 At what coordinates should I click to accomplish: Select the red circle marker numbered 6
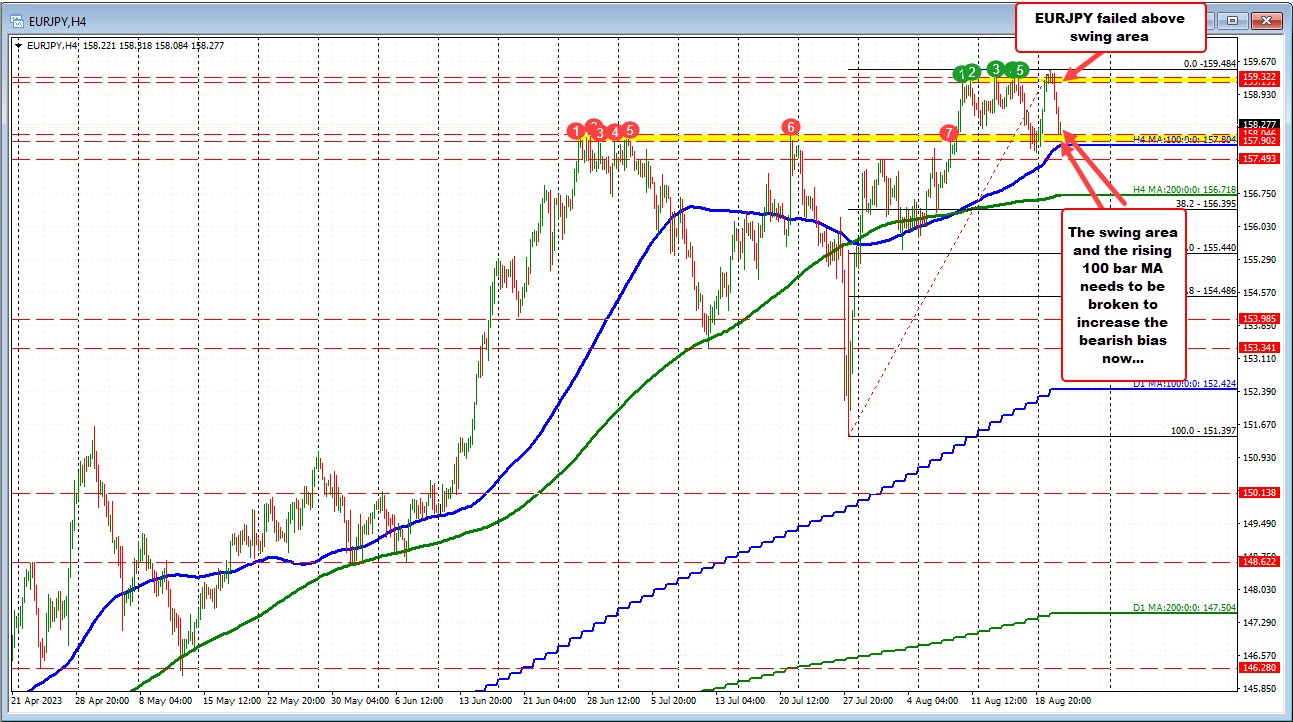click(x=791, y=127)
